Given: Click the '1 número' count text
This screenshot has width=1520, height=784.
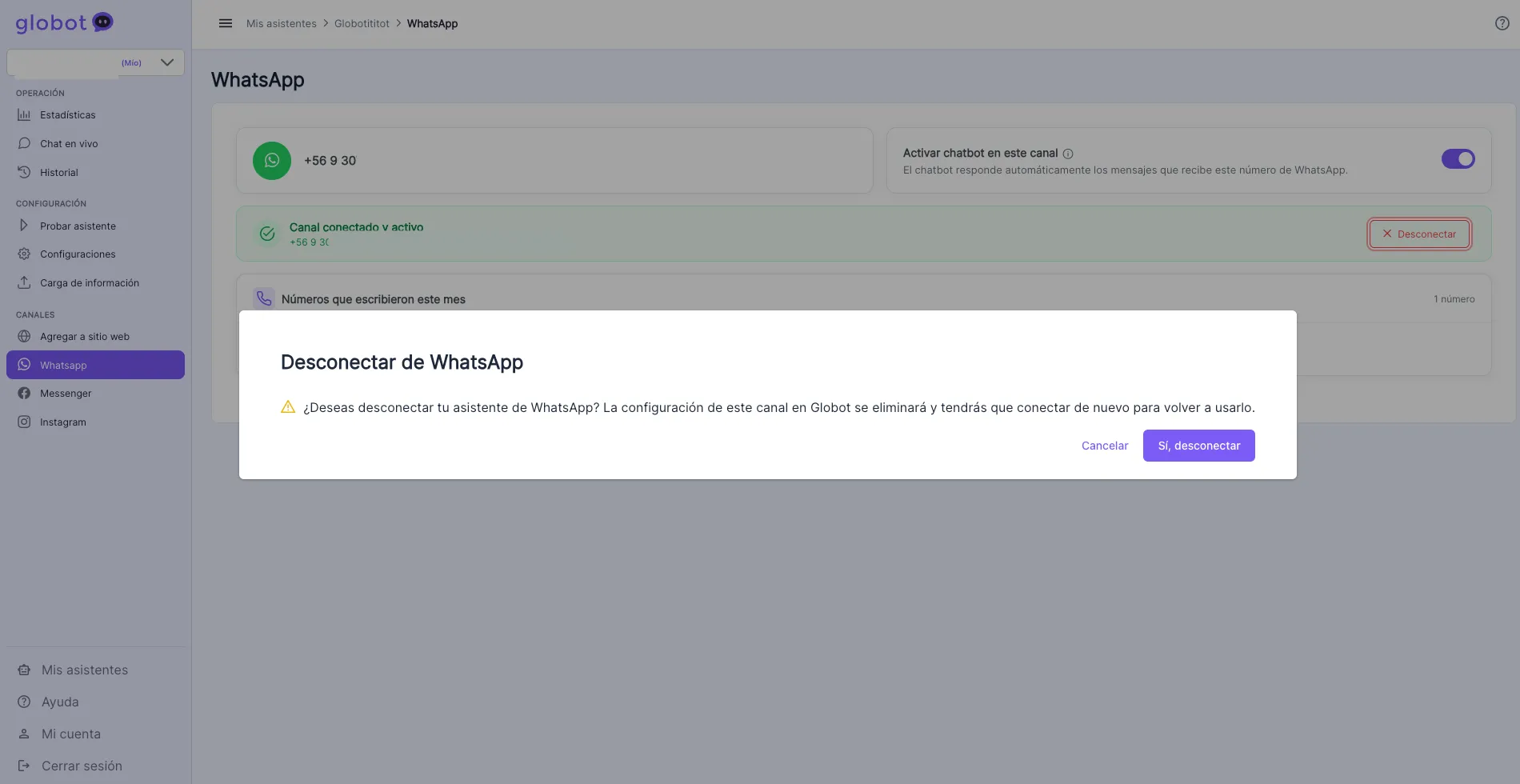Looking at the screenshot, I should pyautogui.click(x=1454, y=298).
